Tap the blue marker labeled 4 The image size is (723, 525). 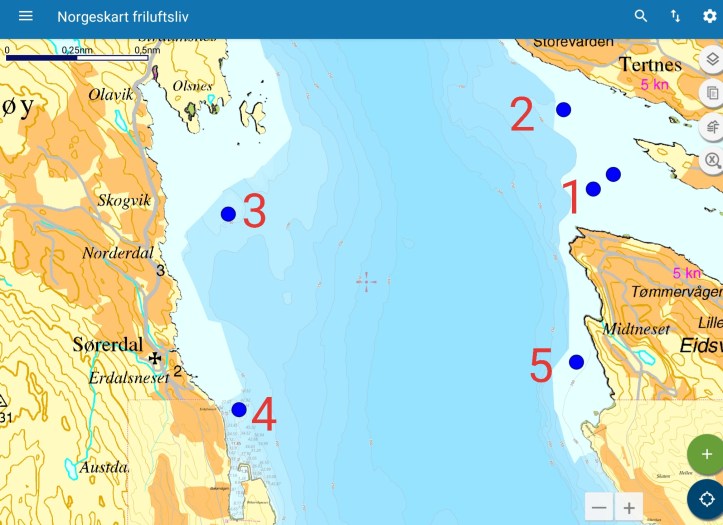238,409
